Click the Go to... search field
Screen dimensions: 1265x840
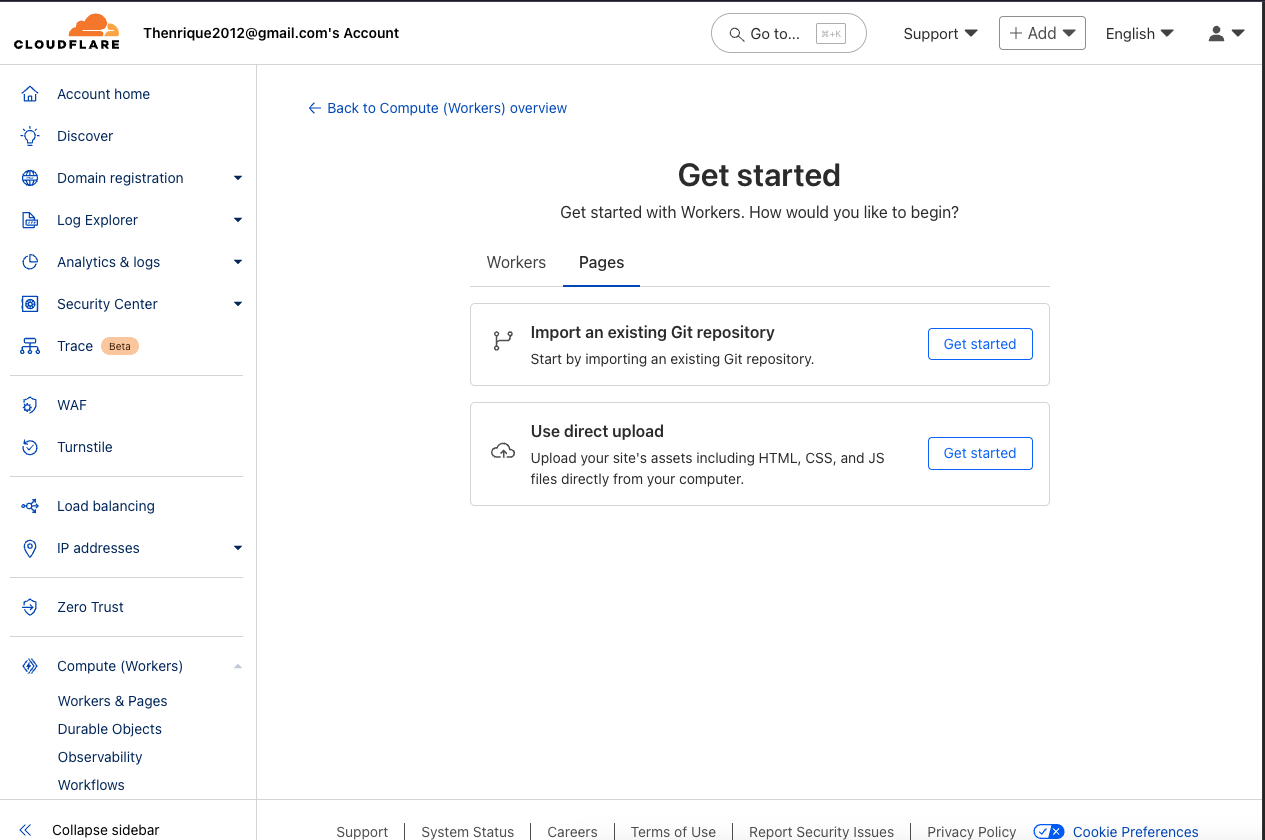788,33
